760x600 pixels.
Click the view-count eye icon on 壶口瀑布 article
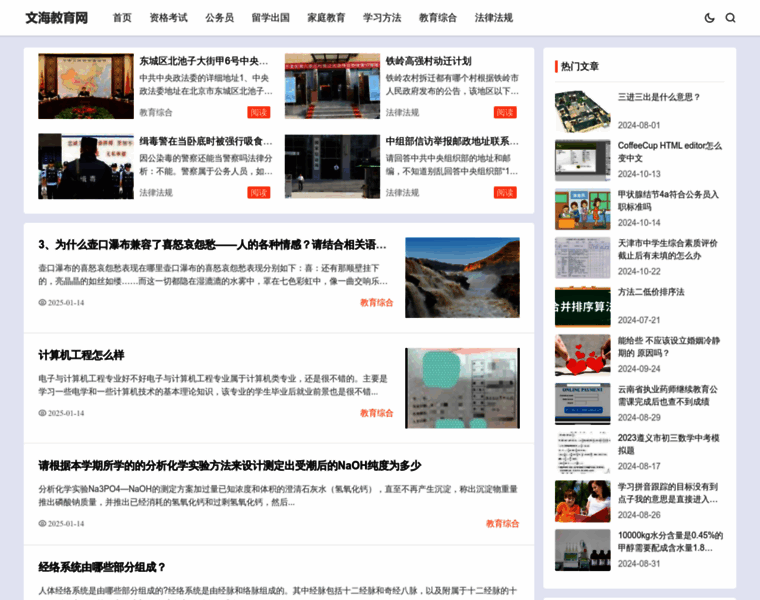42,302
